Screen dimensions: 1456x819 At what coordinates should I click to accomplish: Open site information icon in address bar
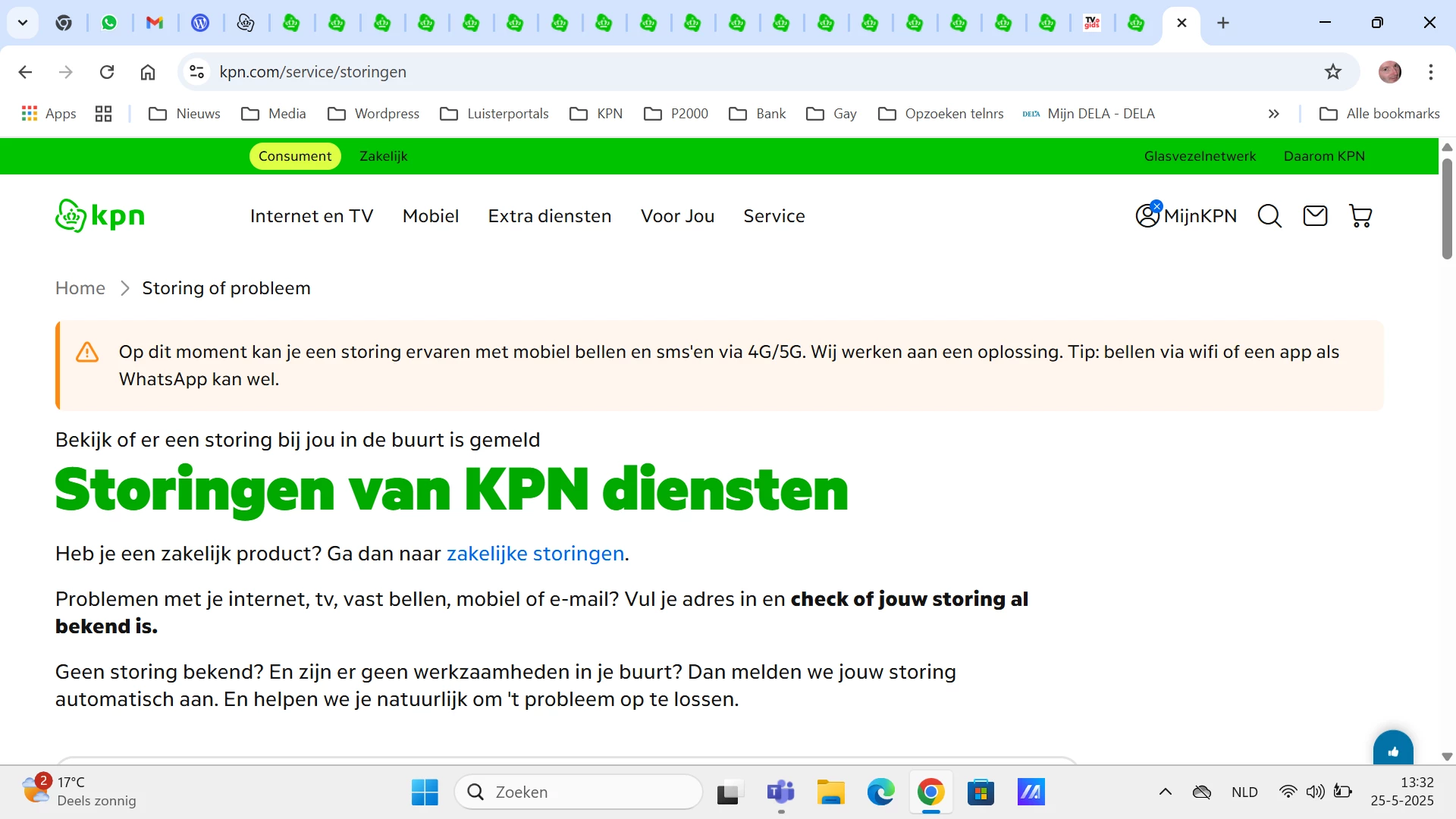pyautogui.click(x=196, y=72)
